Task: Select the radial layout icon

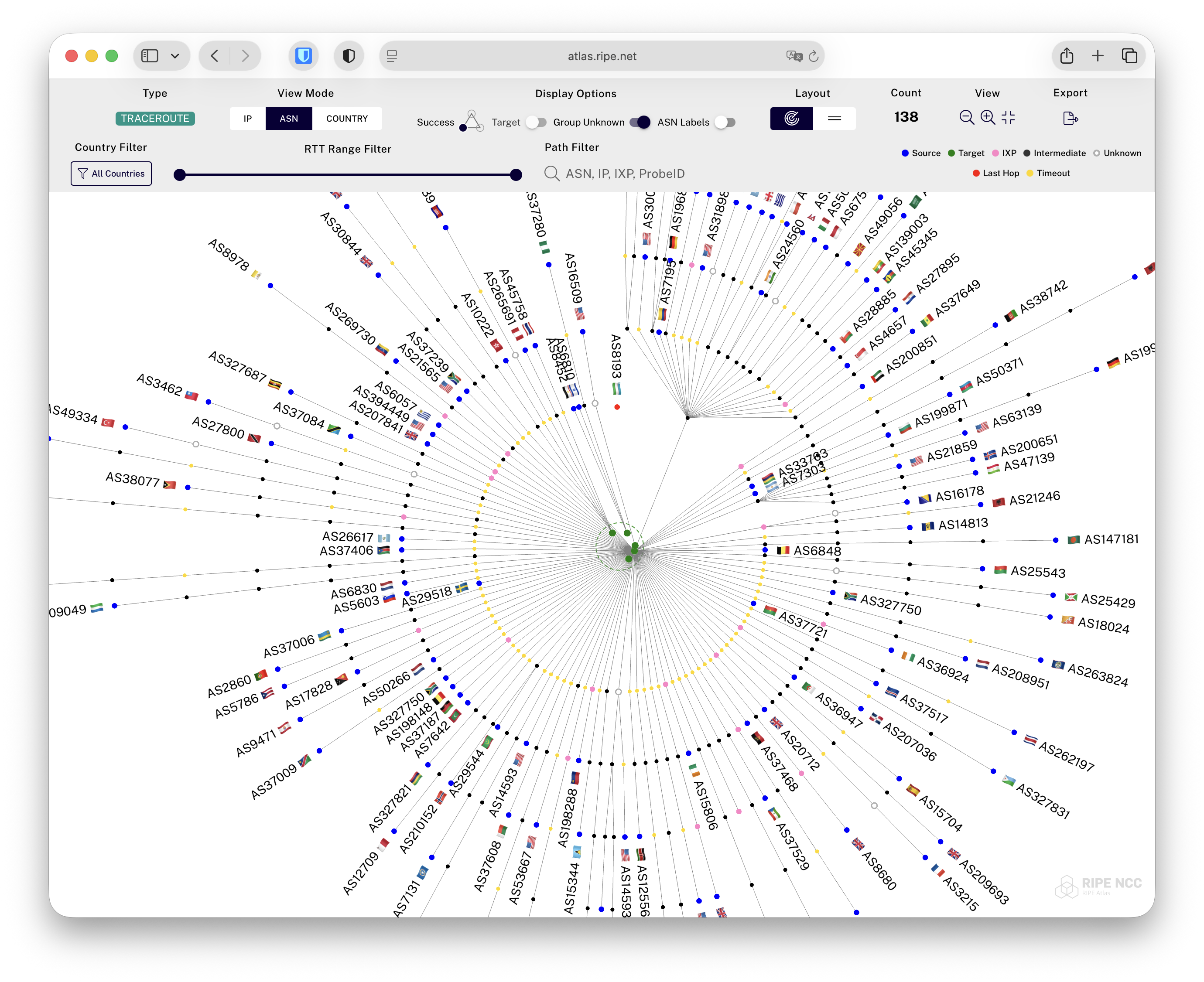Action: pos(791,119)
